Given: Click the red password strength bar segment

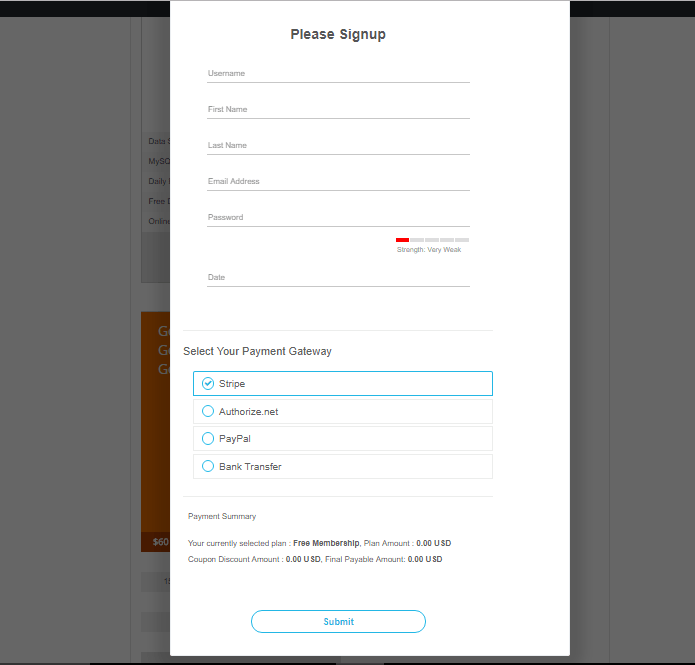Looking at the screenshot, I should pos(402,240).
